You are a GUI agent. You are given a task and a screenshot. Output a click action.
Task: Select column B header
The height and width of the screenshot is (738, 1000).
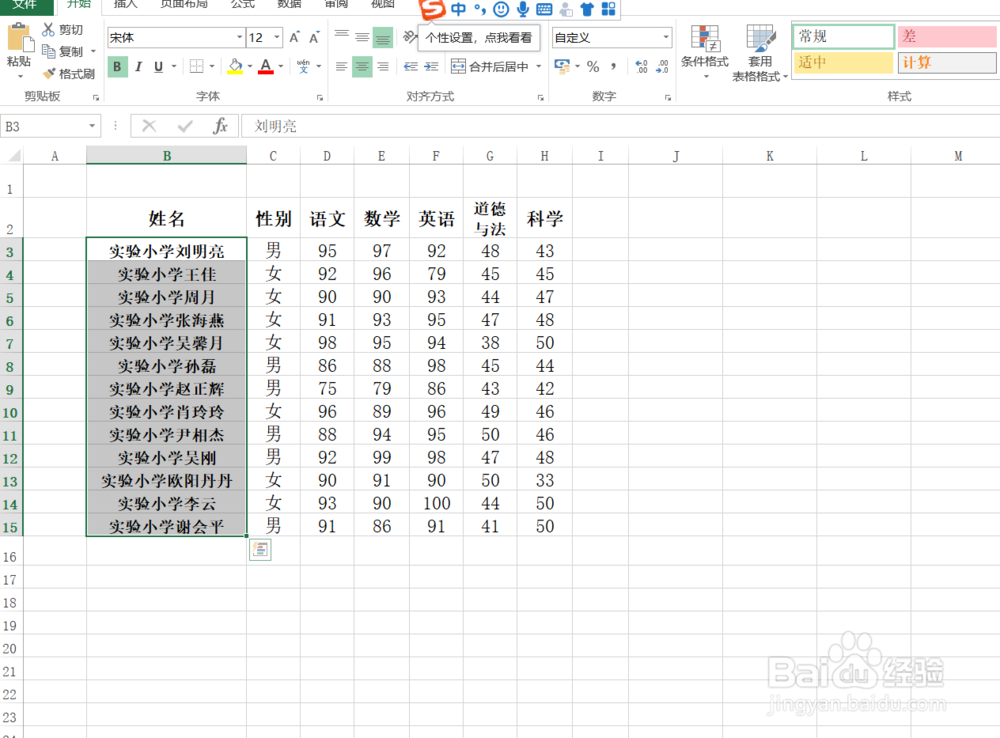(166, 155)
